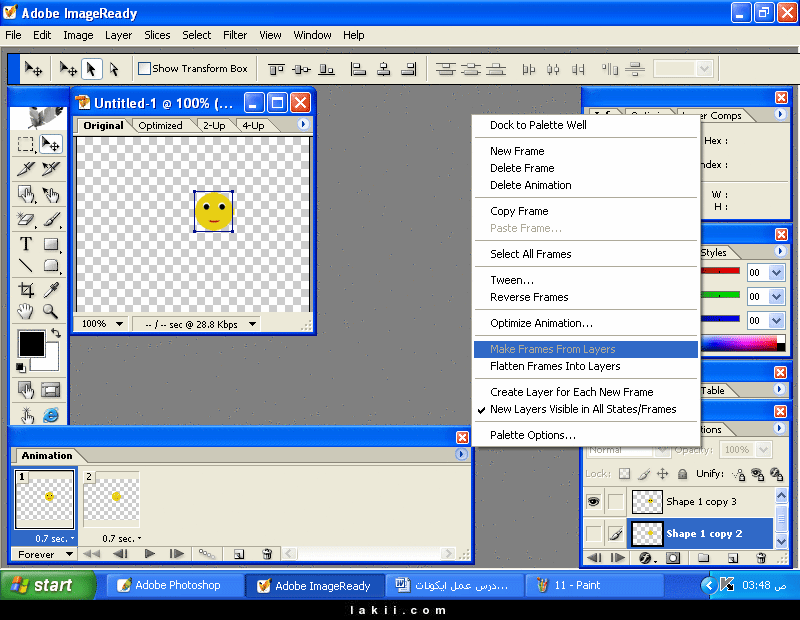Show the Shape 1 copy 2 layer

(593, 534)
